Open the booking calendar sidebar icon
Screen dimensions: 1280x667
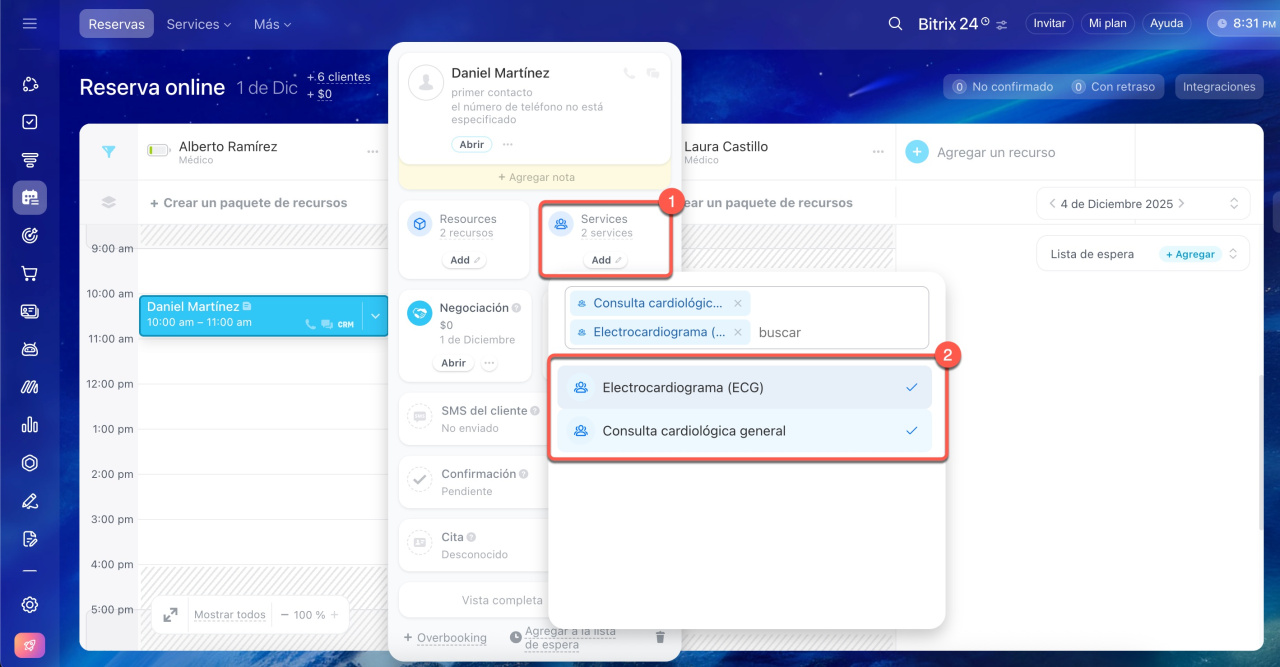point(30,197)
